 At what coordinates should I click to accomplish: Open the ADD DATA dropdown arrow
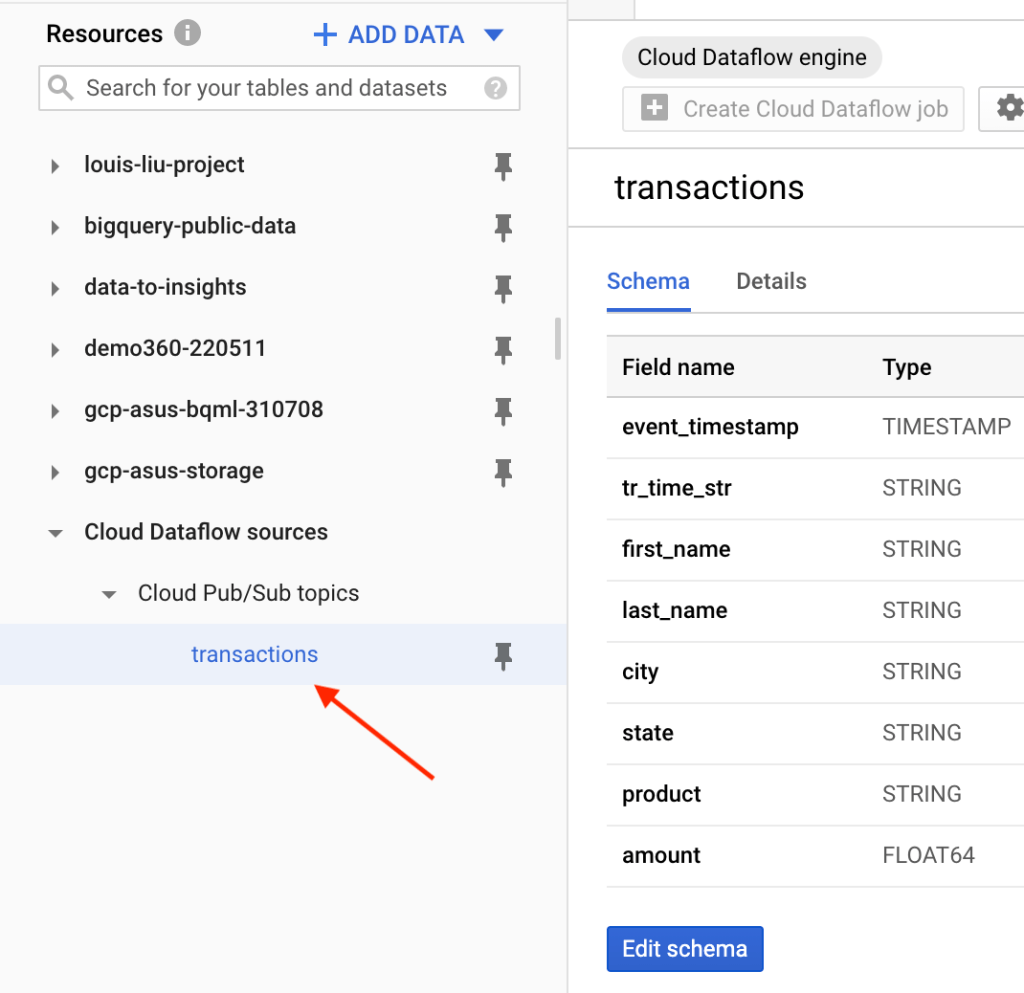click(493, 35)
